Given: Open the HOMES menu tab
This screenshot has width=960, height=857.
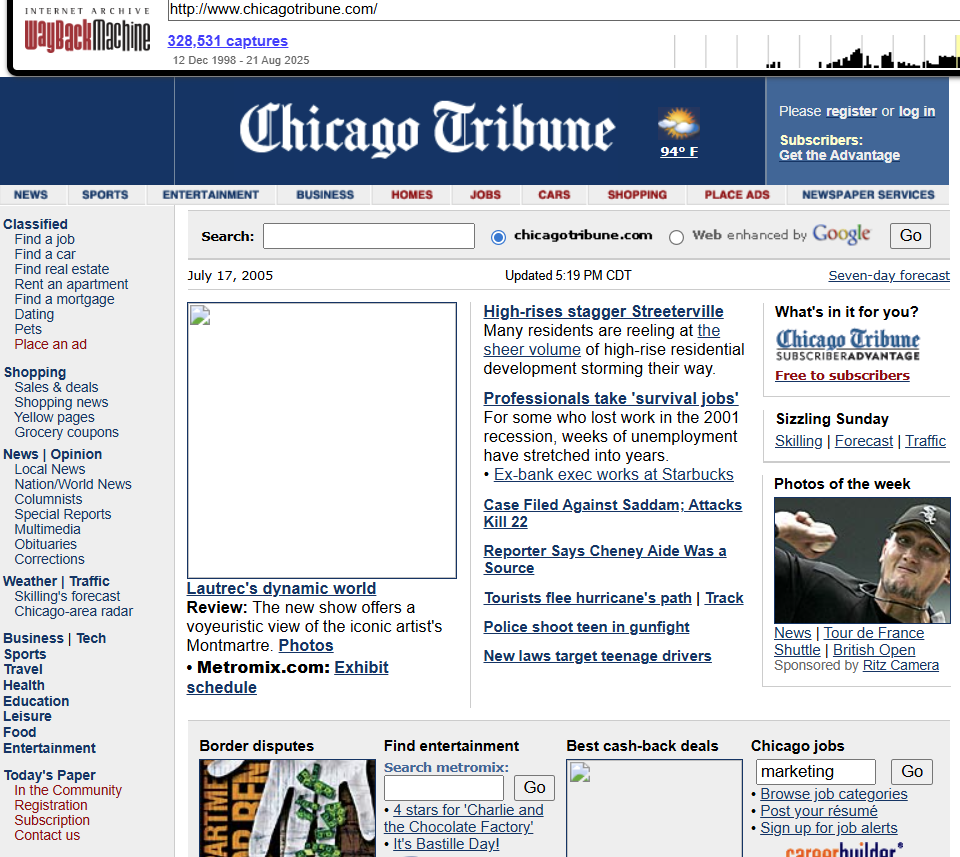Looking at the screenshot, I should [412, 195].
